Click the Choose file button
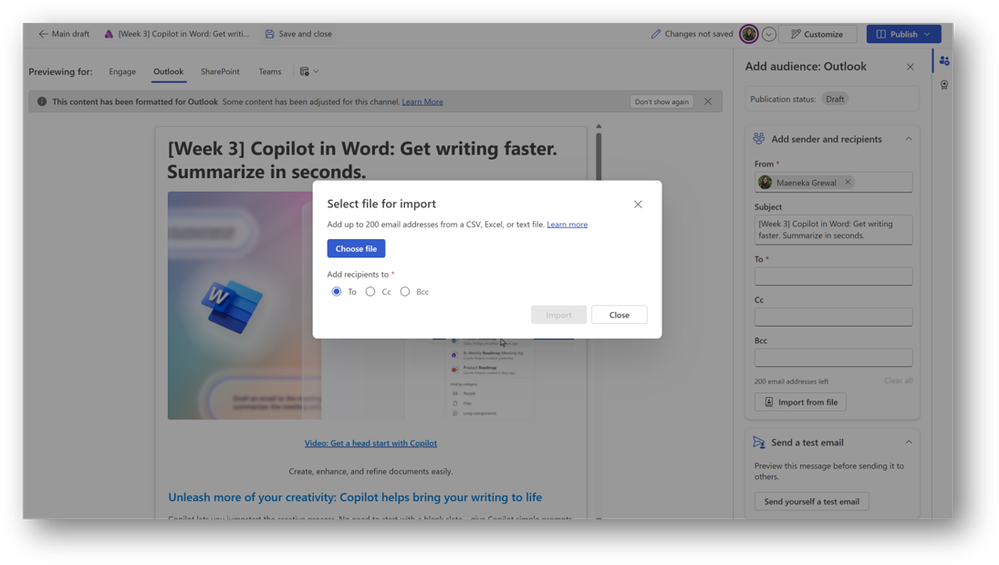Screen dimensions: 999x565 click(x=356, y=248)
